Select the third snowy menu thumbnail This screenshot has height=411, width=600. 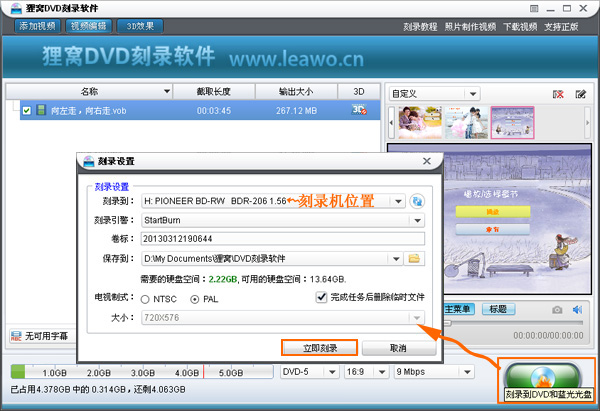click(x=512, y=122)
